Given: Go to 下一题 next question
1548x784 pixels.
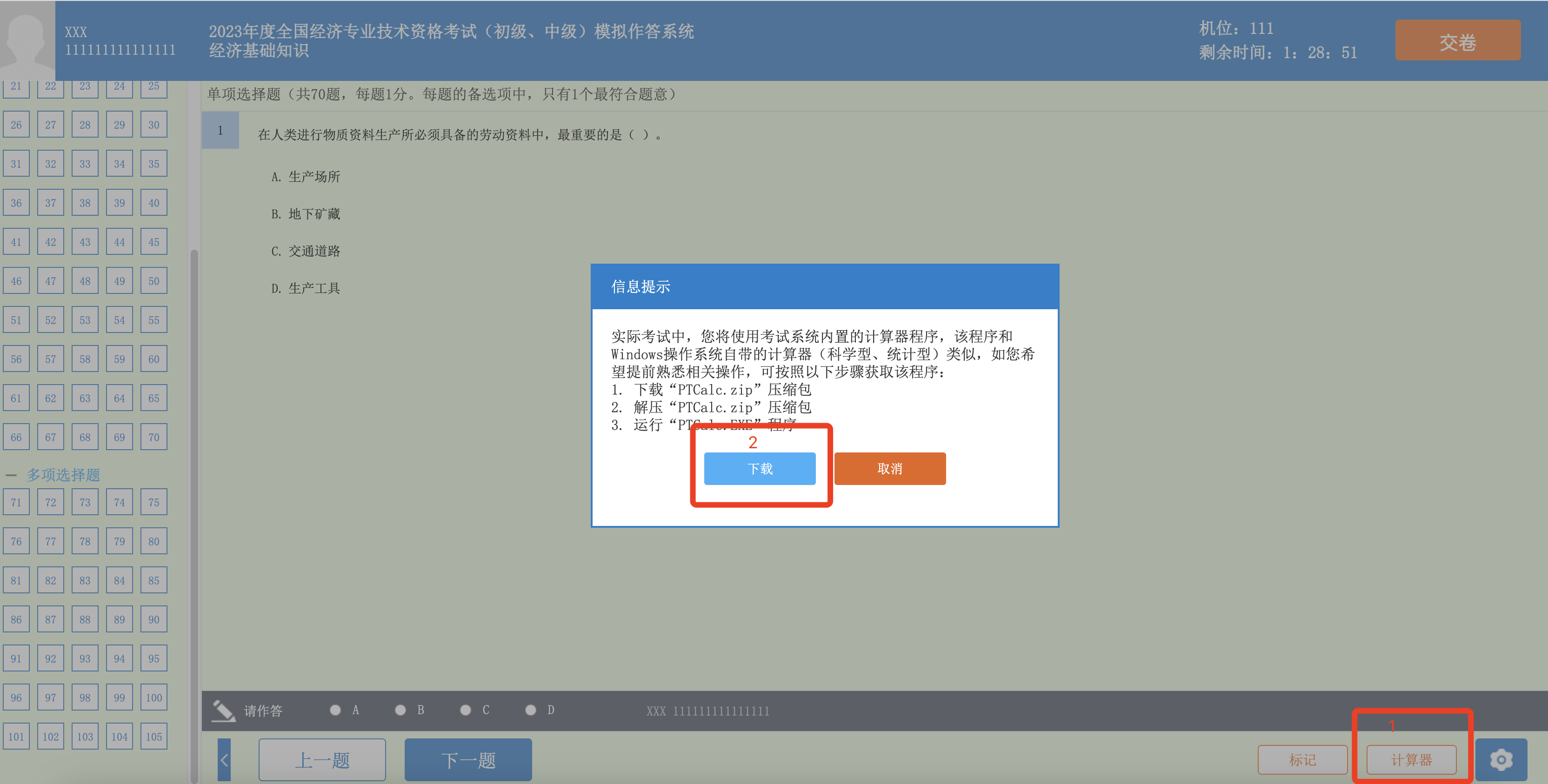Looking at the screenshot, I should pyautogui.click(x=468, y=759).
